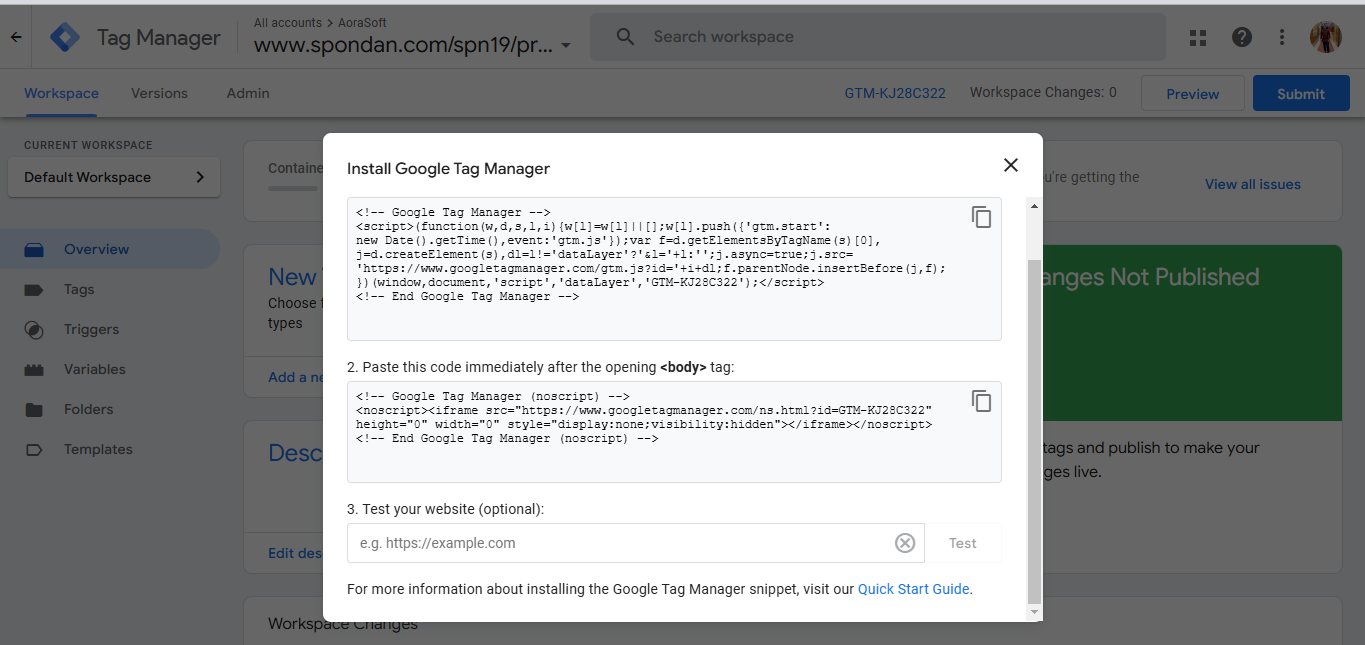Click the Variables sidebar icon
Viewport: 1365px width, 645px height.
tap(34, 369)
